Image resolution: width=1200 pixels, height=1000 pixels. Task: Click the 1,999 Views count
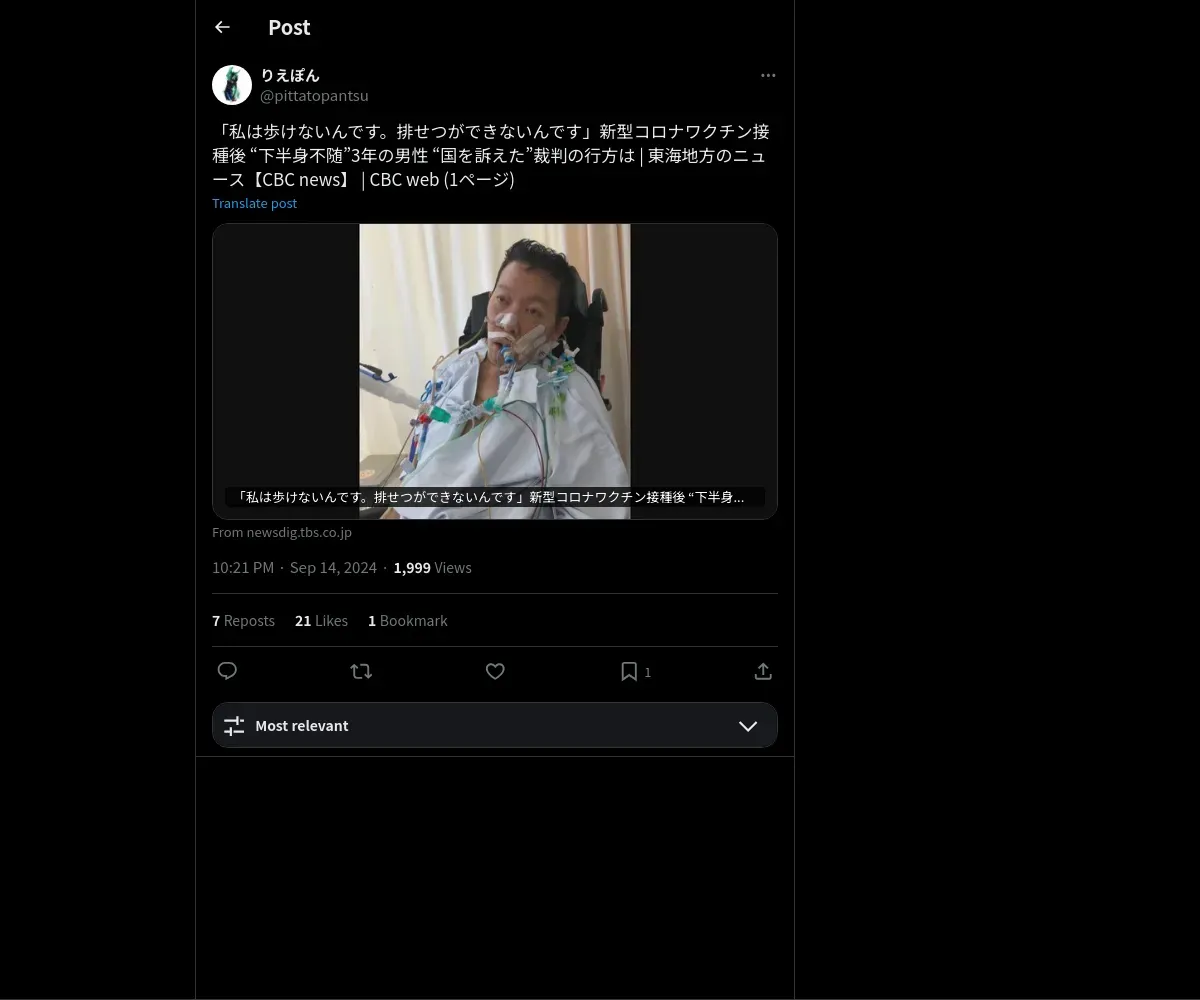(432, 567)
